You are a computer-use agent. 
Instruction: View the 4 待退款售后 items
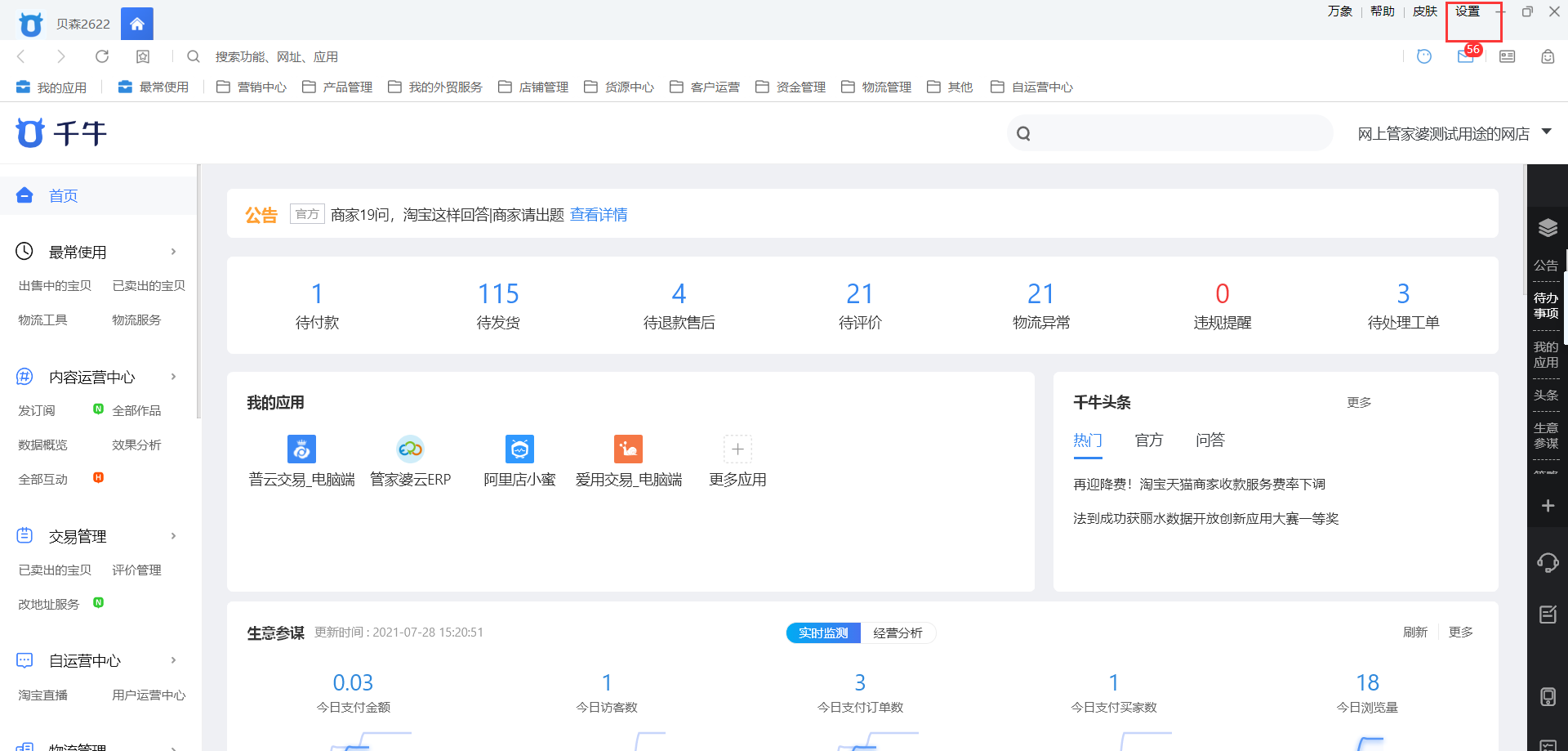[x=679, y=305]
